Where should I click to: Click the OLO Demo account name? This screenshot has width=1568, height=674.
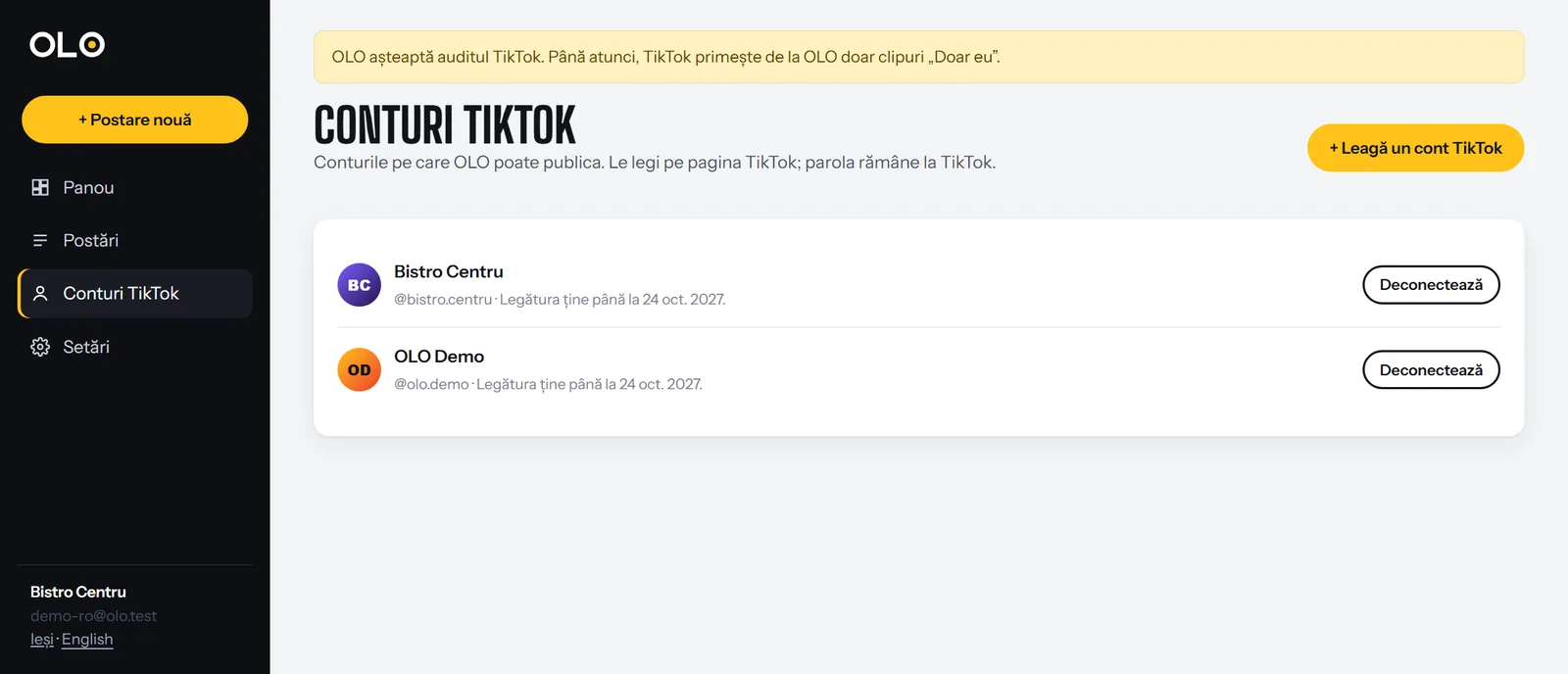point(439,357)
